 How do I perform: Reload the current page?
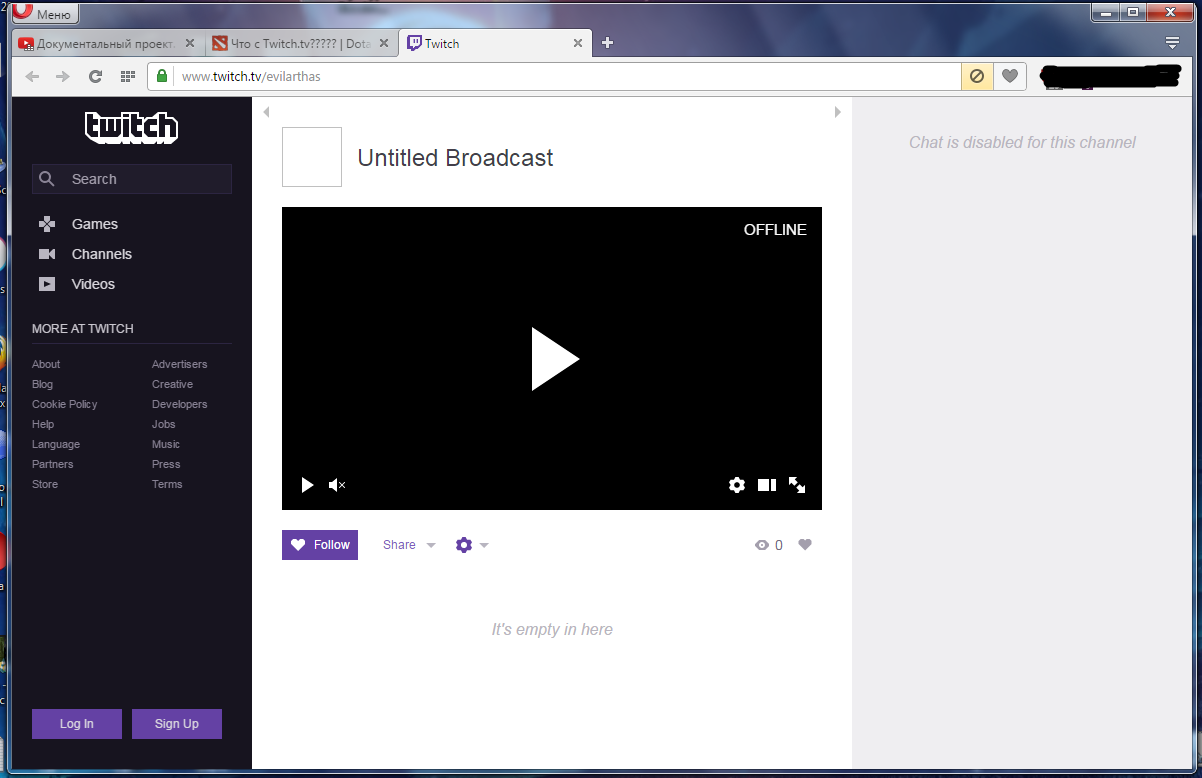tap(95, 76)
